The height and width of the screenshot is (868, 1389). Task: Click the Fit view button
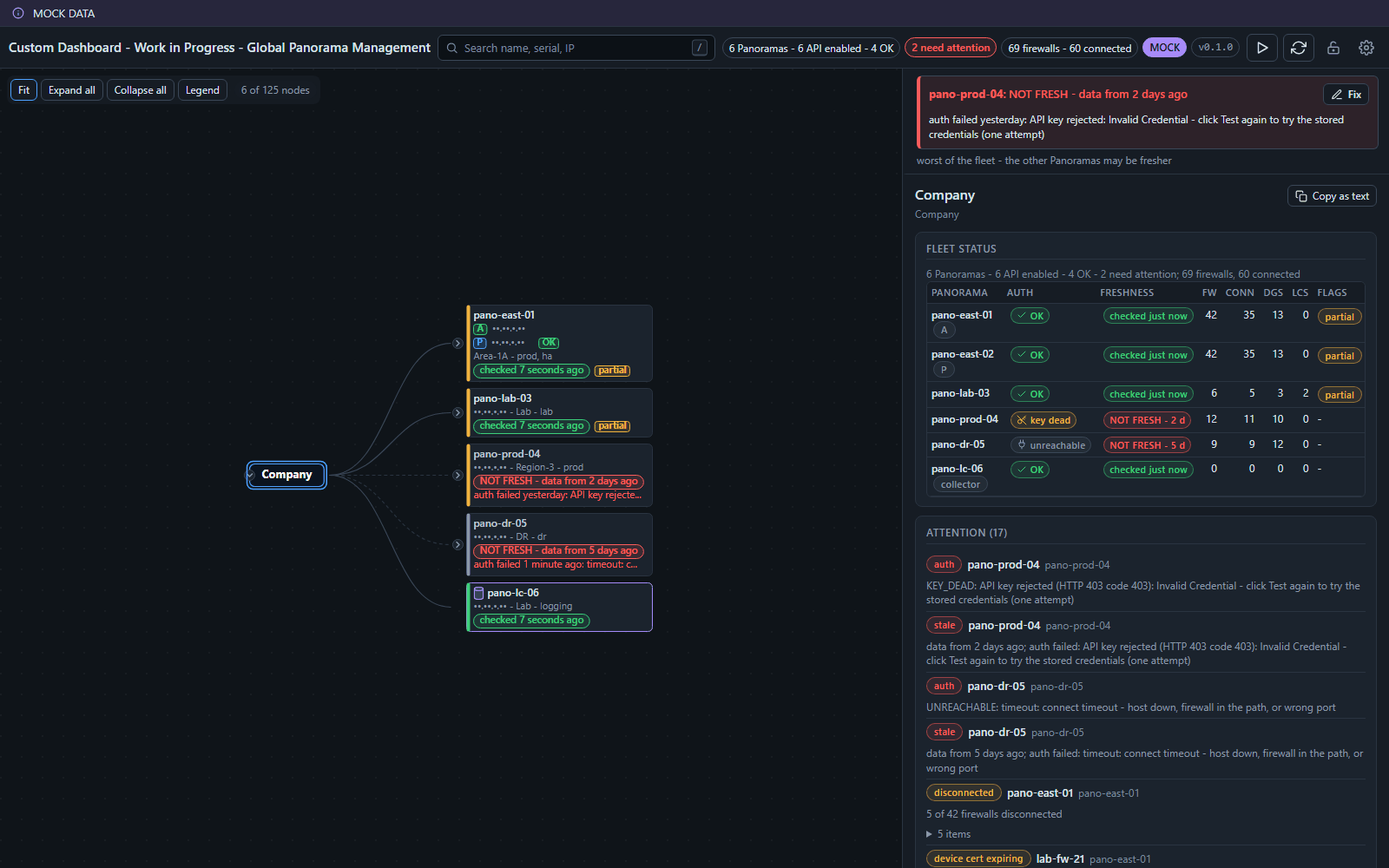(24, 90)
